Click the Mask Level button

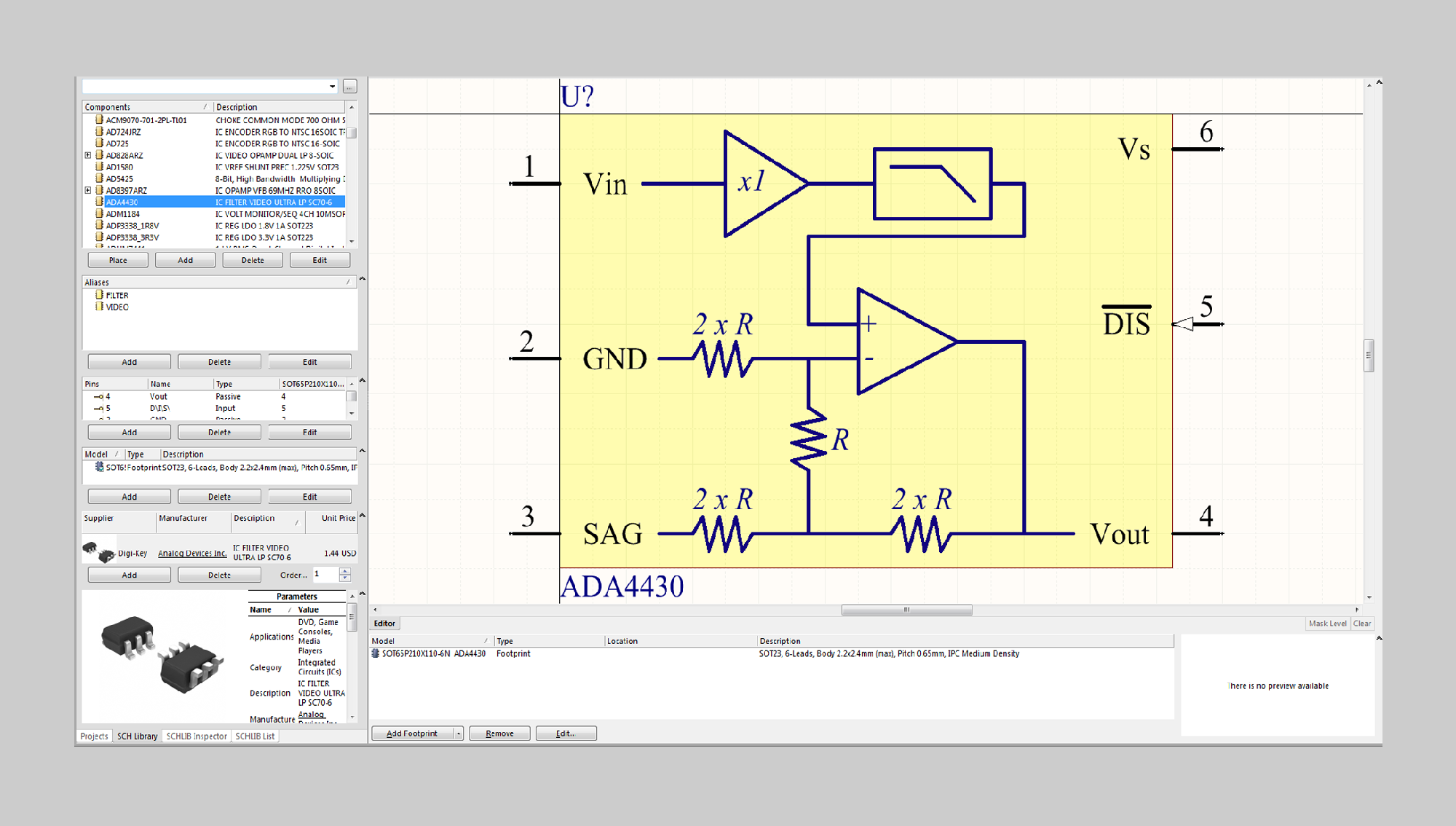1328,624
